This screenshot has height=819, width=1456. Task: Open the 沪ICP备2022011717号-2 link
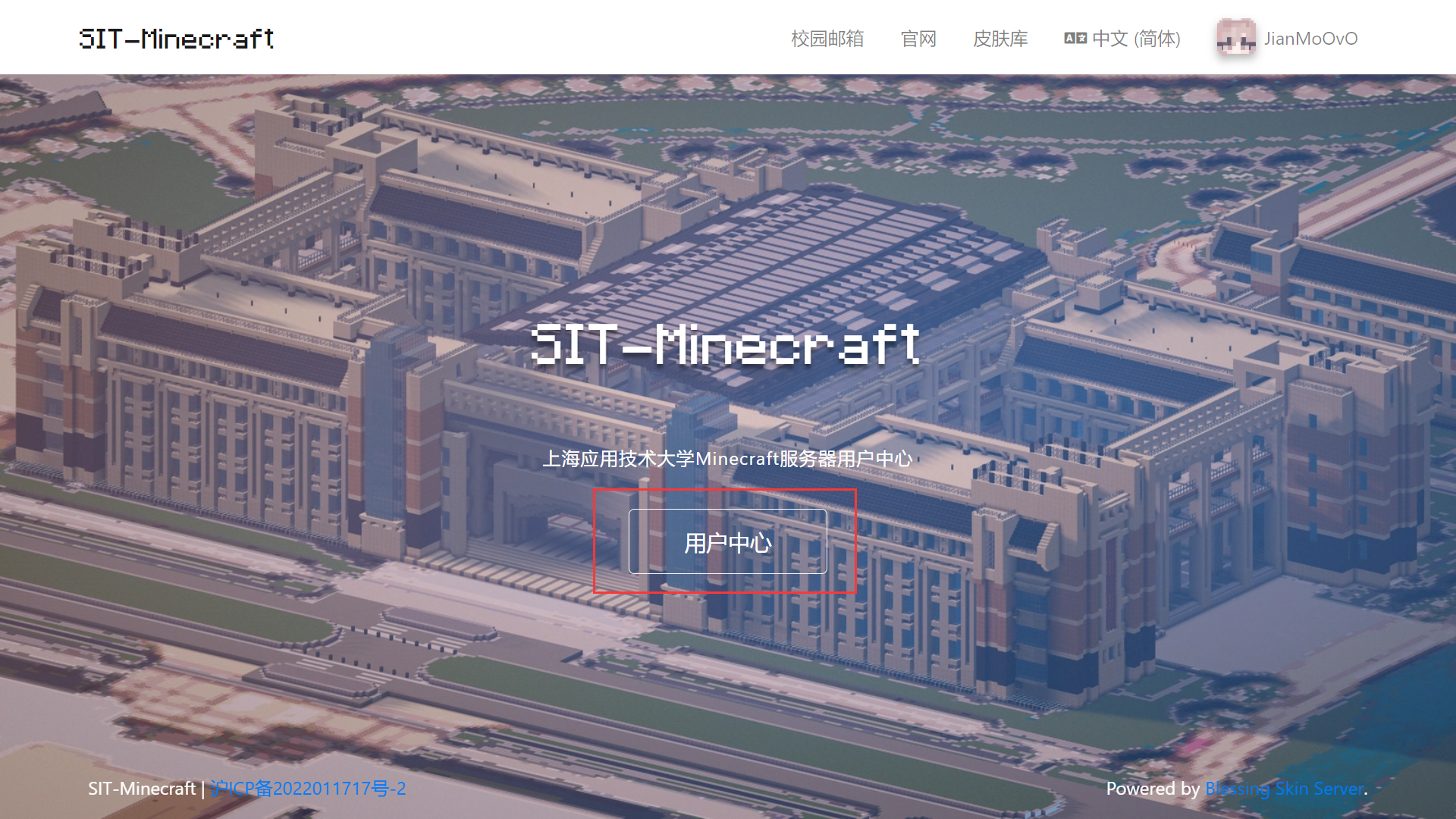tap(308, 789)
